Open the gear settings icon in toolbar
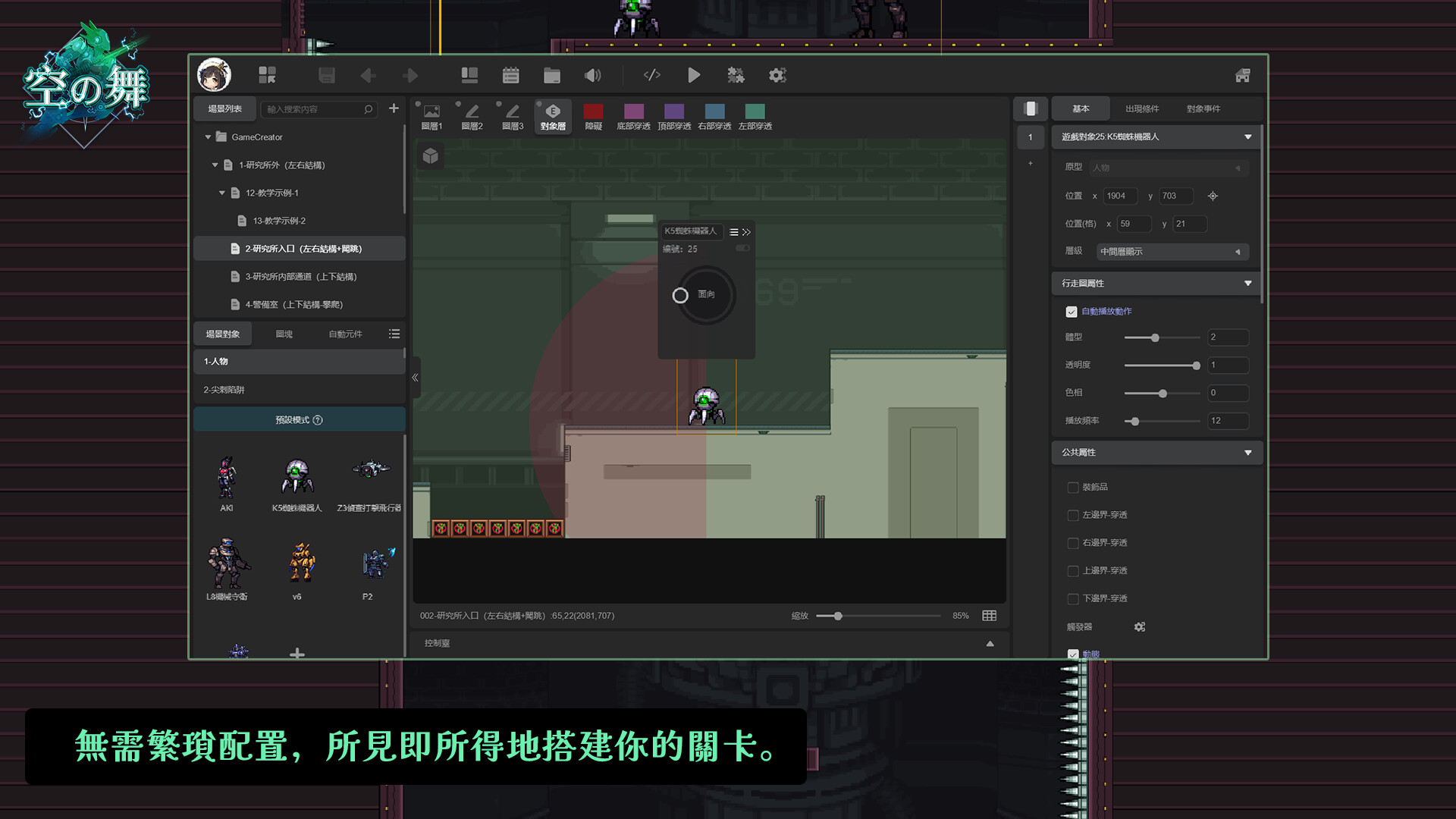Image resolution: width=1456 pixels, height=819 pixels. (777, 75)
